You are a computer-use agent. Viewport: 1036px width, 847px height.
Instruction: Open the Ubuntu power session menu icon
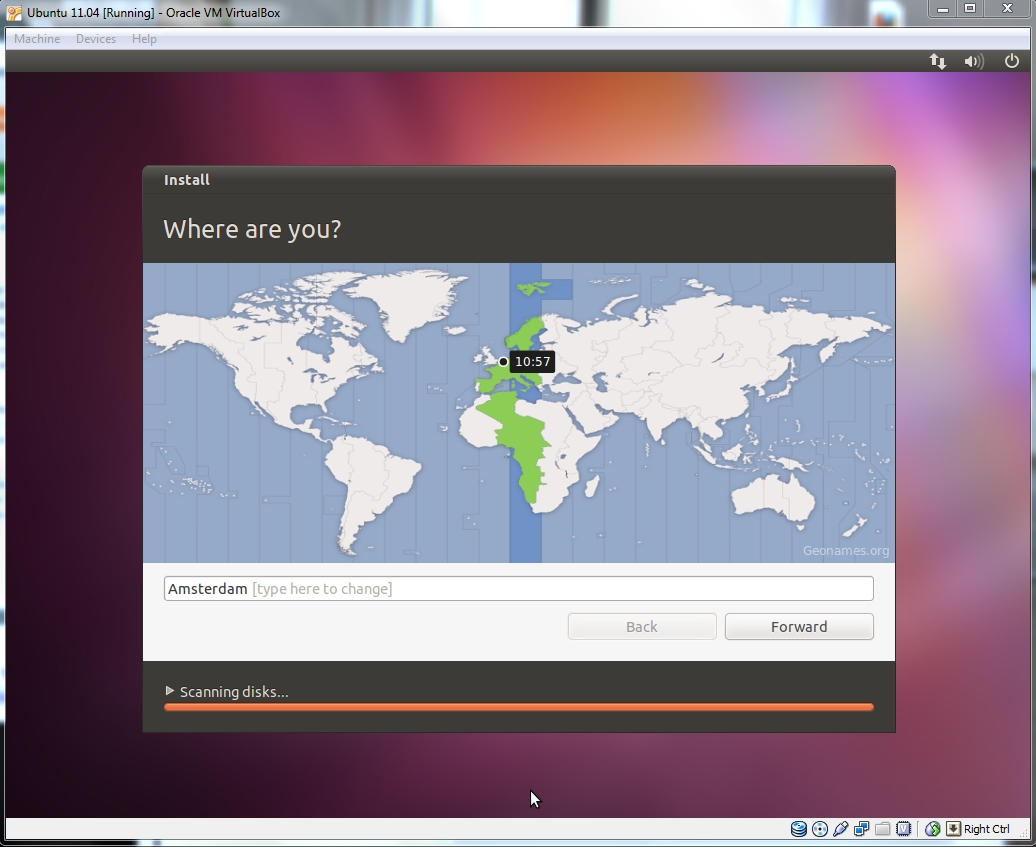tap(1012, 61)
